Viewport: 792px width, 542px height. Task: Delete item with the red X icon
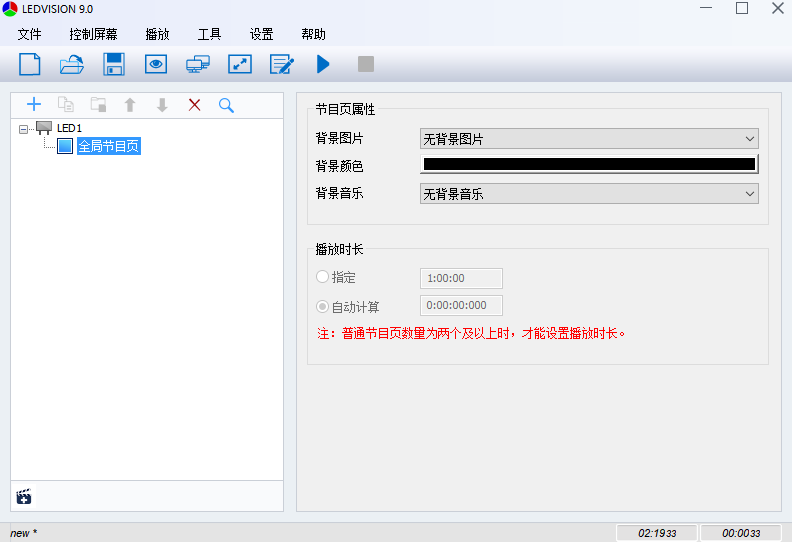pyautogui.click(x=194, y=105)
